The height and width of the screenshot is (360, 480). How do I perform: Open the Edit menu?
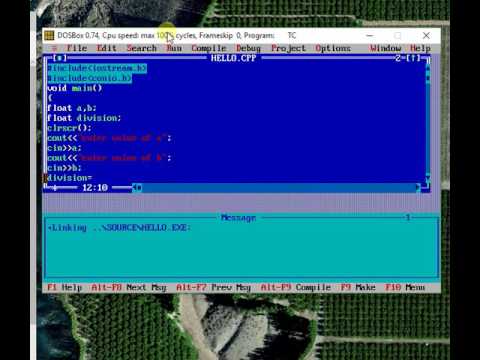(x=106, y=48)
